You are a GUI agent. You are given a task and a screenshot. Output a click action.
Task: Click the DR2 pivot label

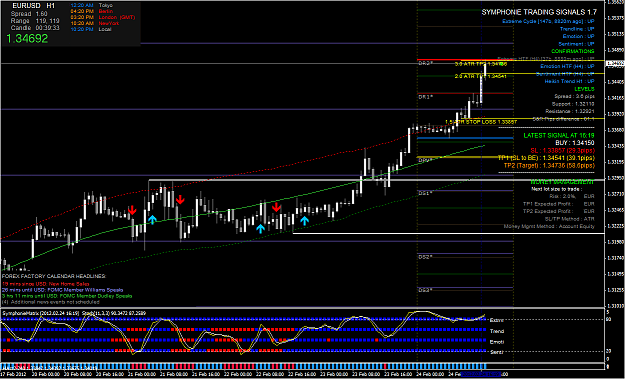pyautogui.click(x=425, y=63)
